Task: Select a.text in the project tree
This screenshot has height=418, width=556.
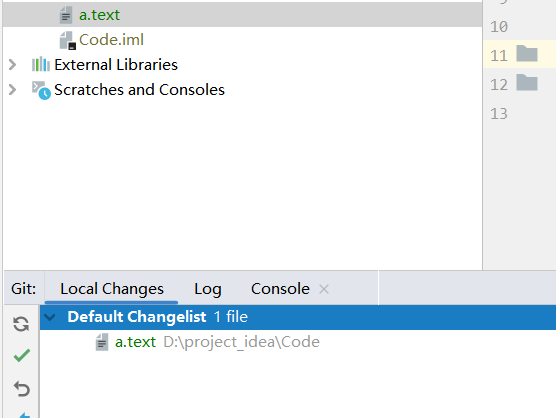Action: 99,15
